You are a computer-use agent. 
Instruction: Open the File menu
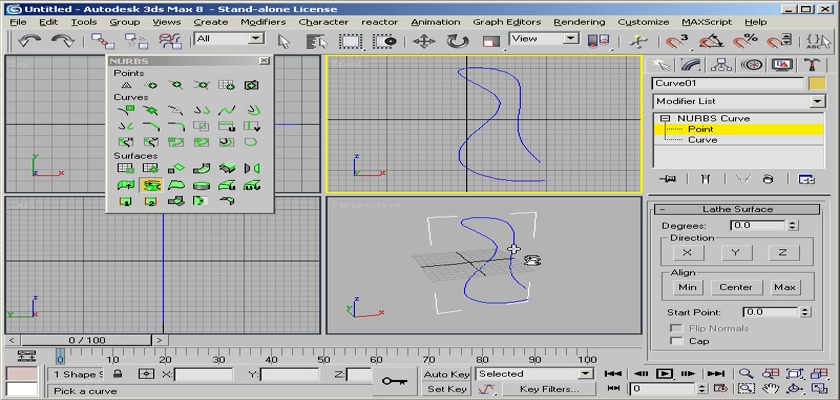[18, 22]
